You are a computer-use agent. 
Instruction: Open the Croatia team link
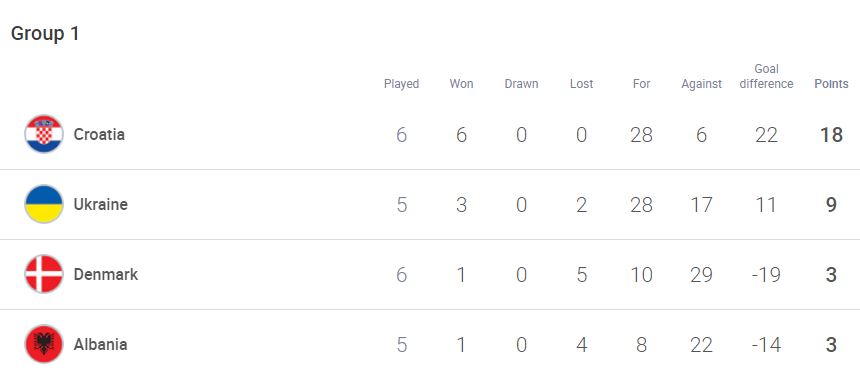pyautogui.click(x=99, y=134)
